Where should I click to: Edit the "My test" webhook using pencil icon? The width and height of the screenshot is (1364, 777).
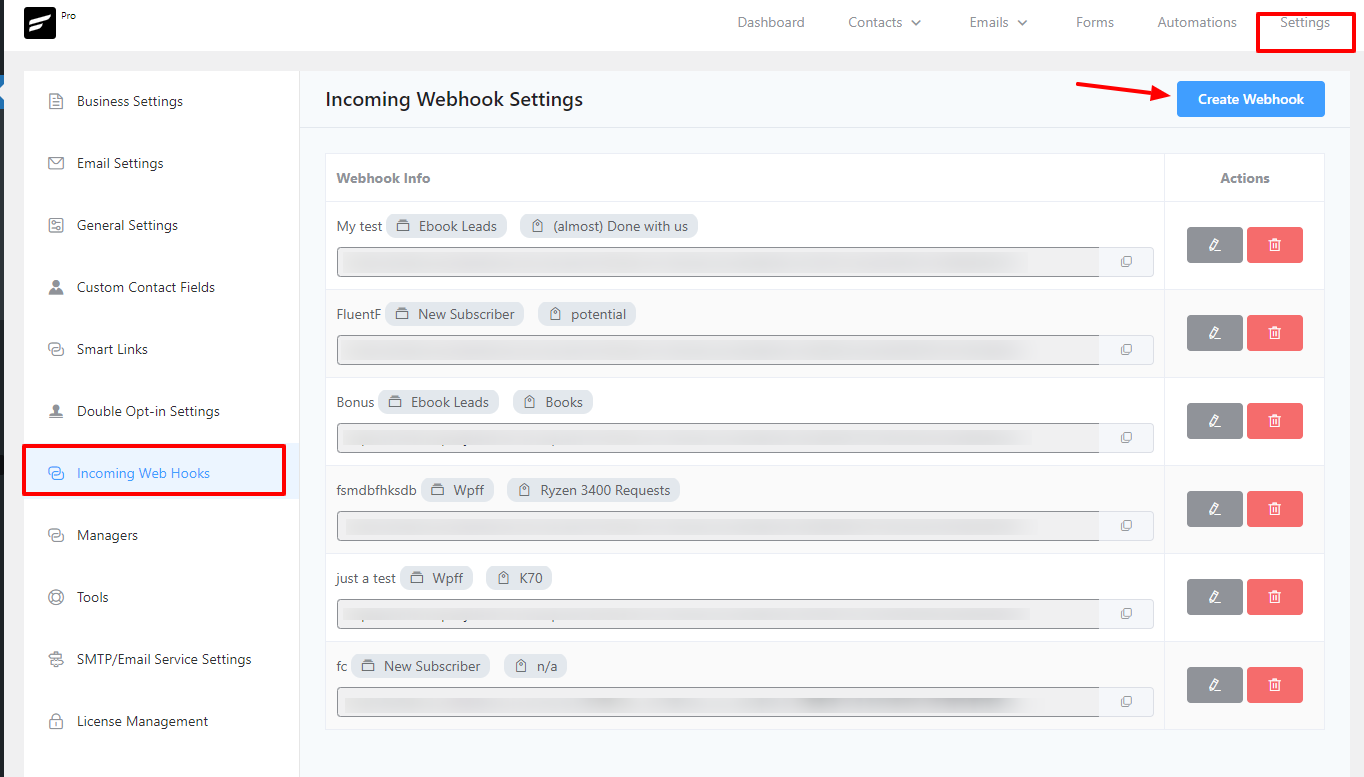[x=1214, y=244]
